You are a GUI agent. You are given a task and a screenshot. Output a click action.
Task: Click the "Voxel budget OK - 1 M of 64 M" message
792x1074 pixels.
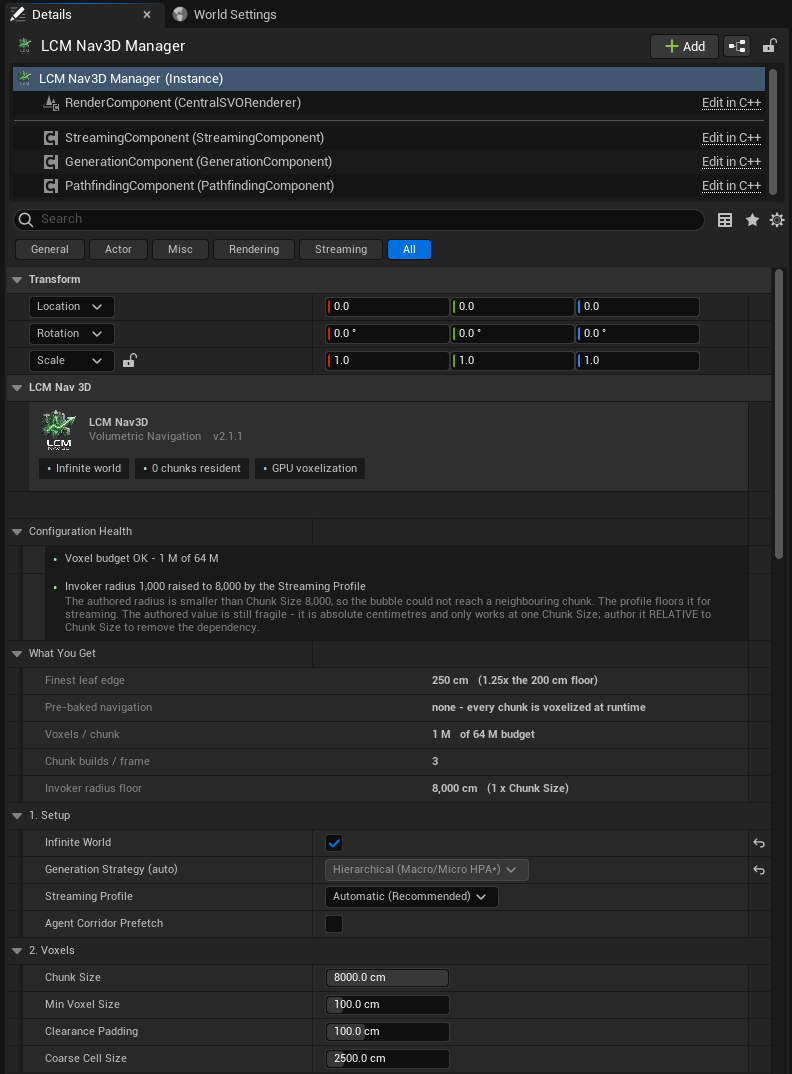pyautogui.click(x=142, y=558)
